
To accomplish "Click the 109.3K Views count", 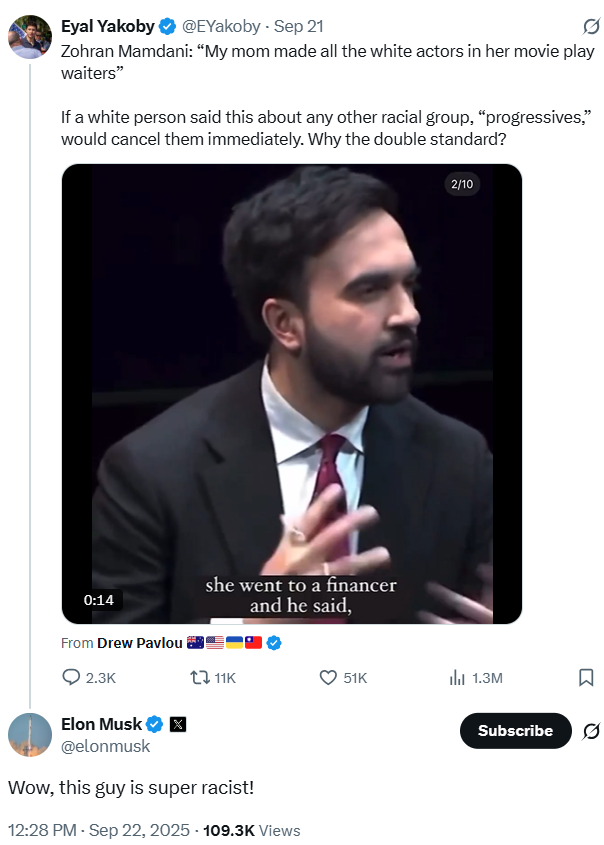I will [x=251, y=830].
